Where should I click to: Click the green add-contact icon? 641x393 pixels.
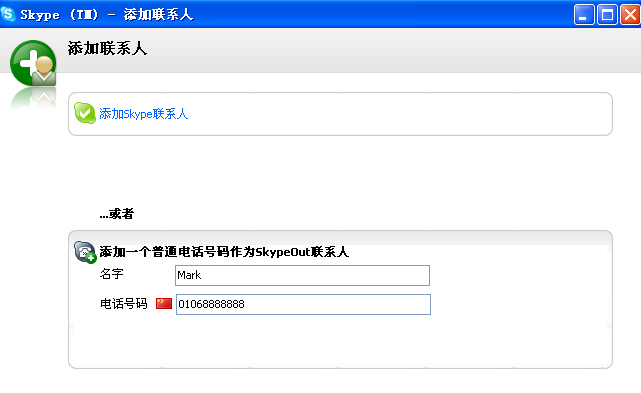[33, 63]
